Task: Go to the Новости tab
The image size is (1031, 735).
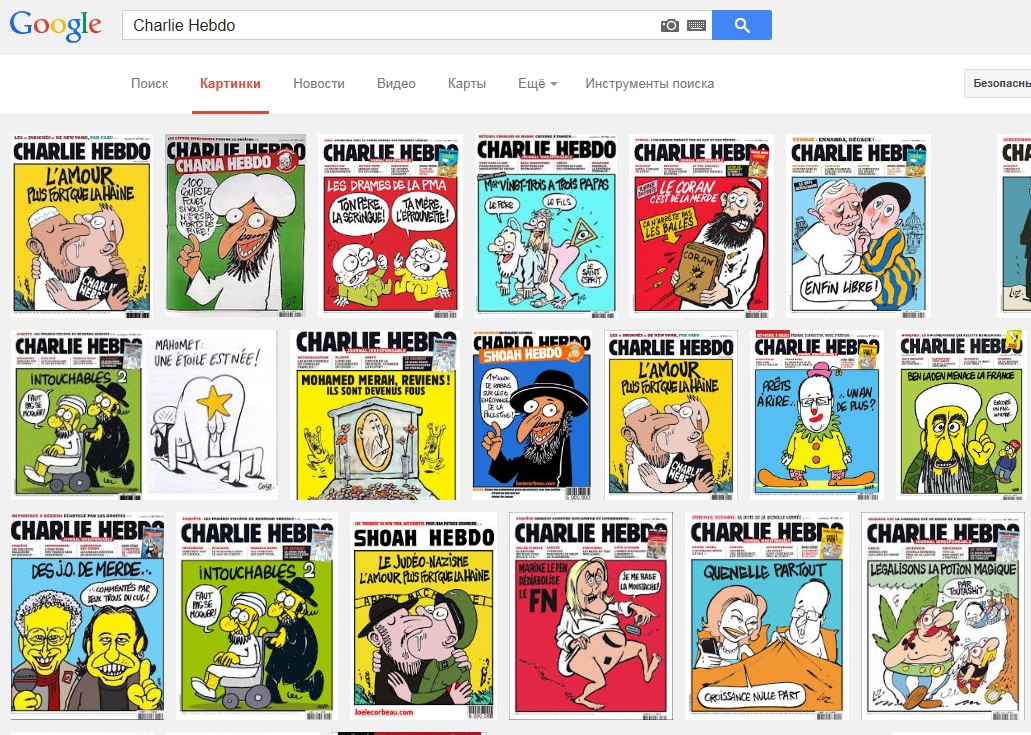Action: (319, 83)
